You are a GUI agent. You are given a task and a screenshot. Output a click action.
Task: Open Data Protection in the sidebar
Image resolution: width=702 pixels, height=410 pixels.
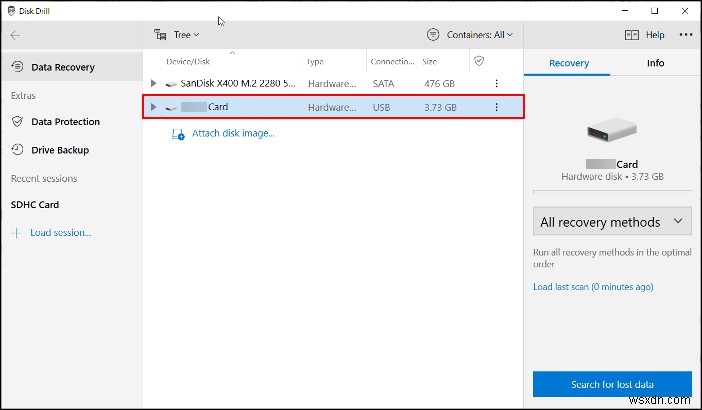[x=65, y=122]
